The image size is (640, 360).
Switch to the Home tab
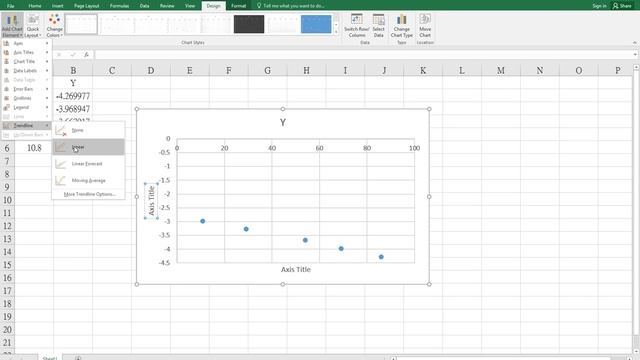click(35, 6)
